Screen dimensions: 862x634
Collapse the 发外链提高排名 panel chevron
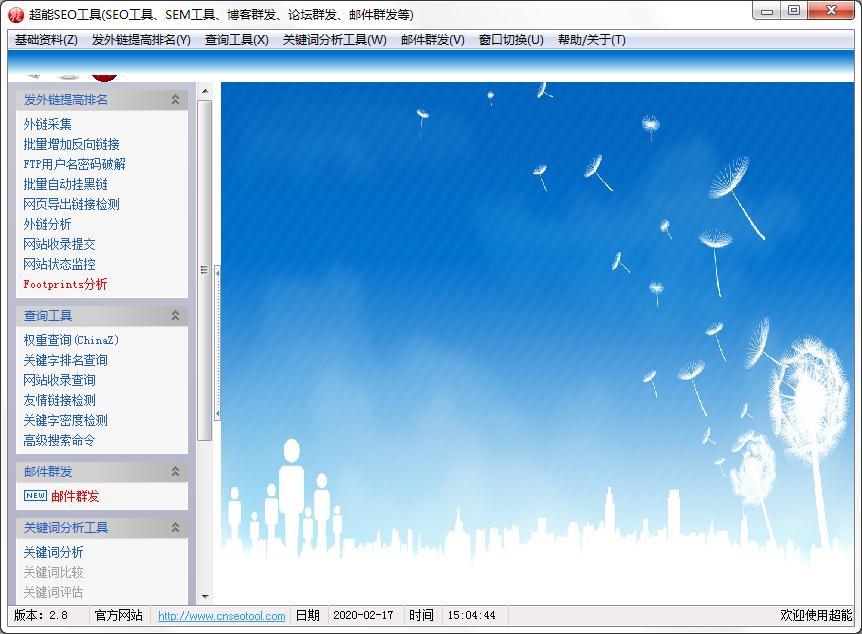pyautogui.click(x=175, y=100)
